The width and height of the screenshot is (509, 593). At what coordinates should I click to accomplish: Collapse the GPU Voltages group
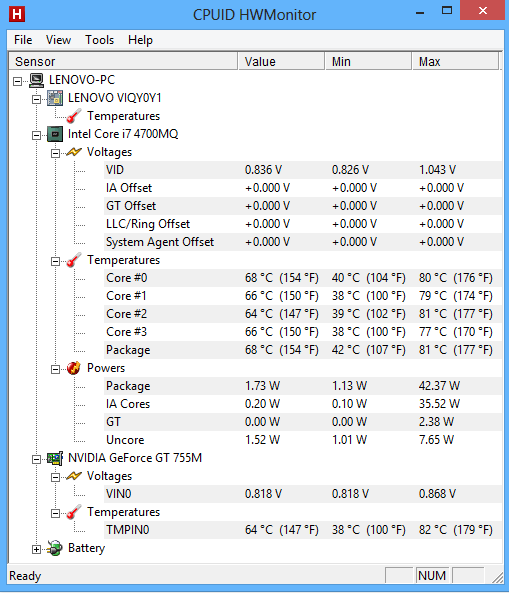click(55, 477)
